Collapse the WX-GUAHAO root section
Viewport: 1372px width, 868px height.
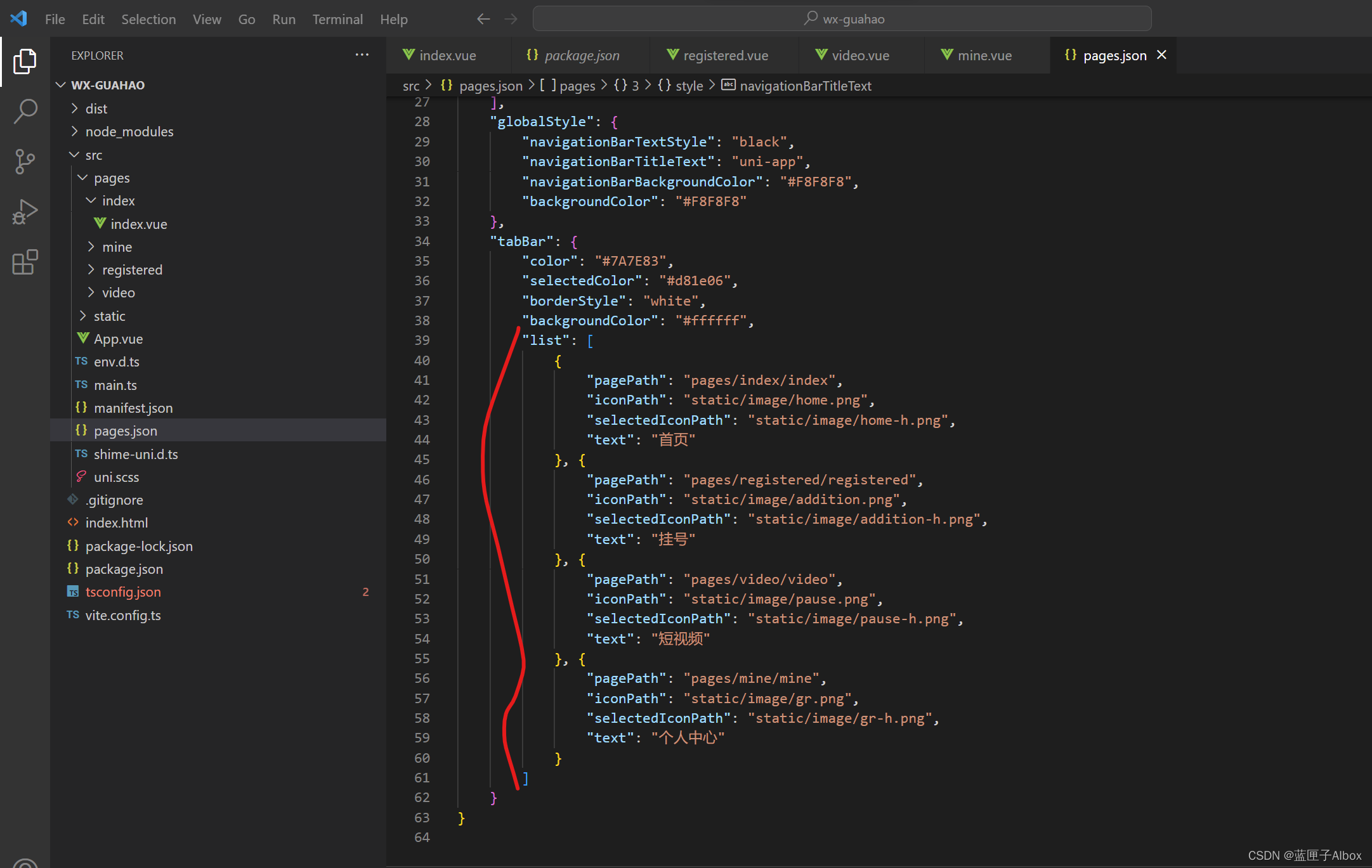[x=108, y=85]
